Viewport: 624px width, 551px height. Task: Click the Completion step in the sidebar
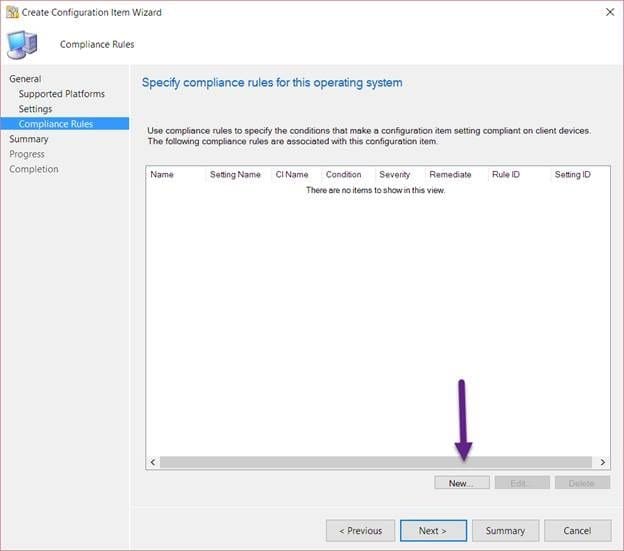point(34,169)
